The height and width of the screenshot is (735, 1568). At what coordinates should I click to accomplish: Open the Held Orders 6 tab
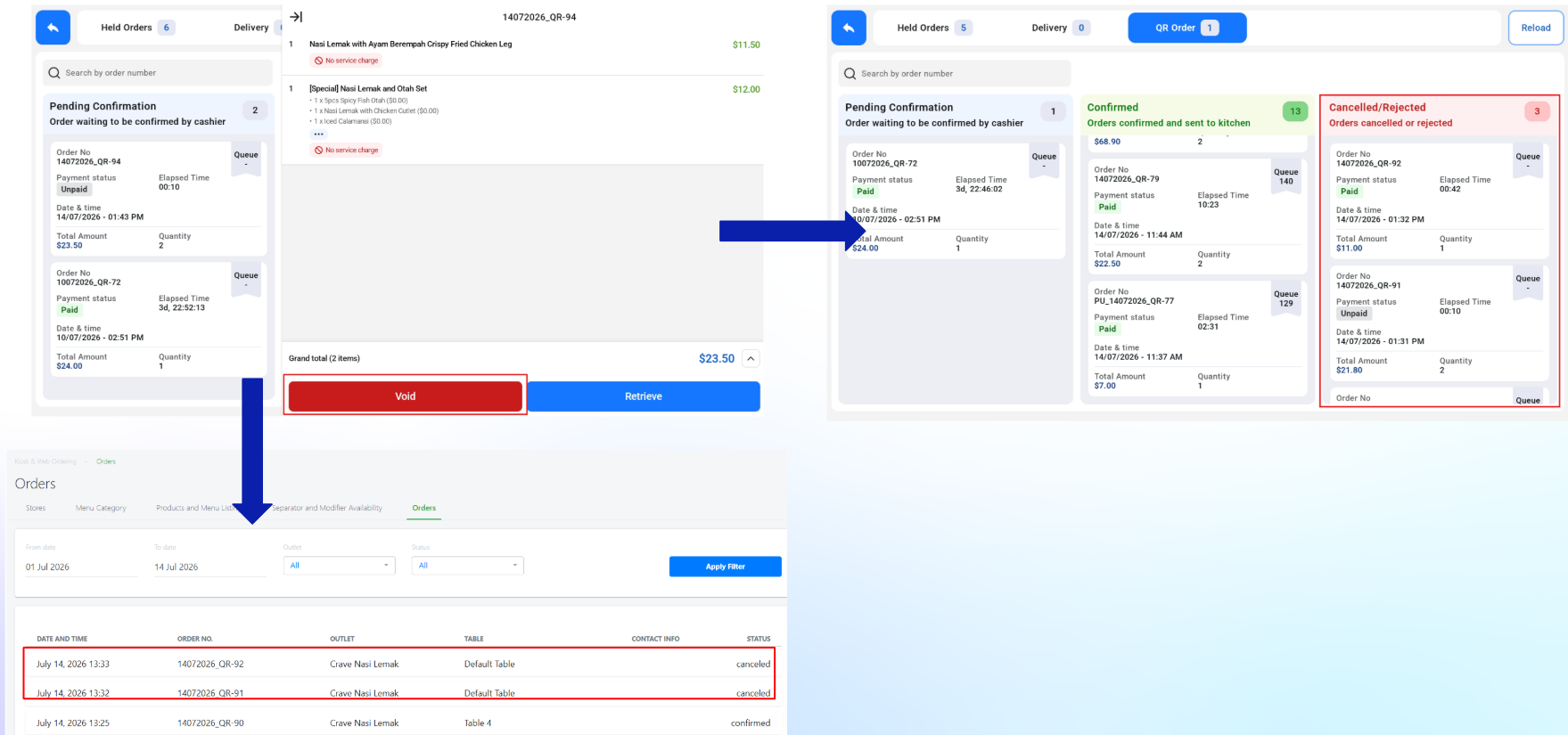(137, 28)
